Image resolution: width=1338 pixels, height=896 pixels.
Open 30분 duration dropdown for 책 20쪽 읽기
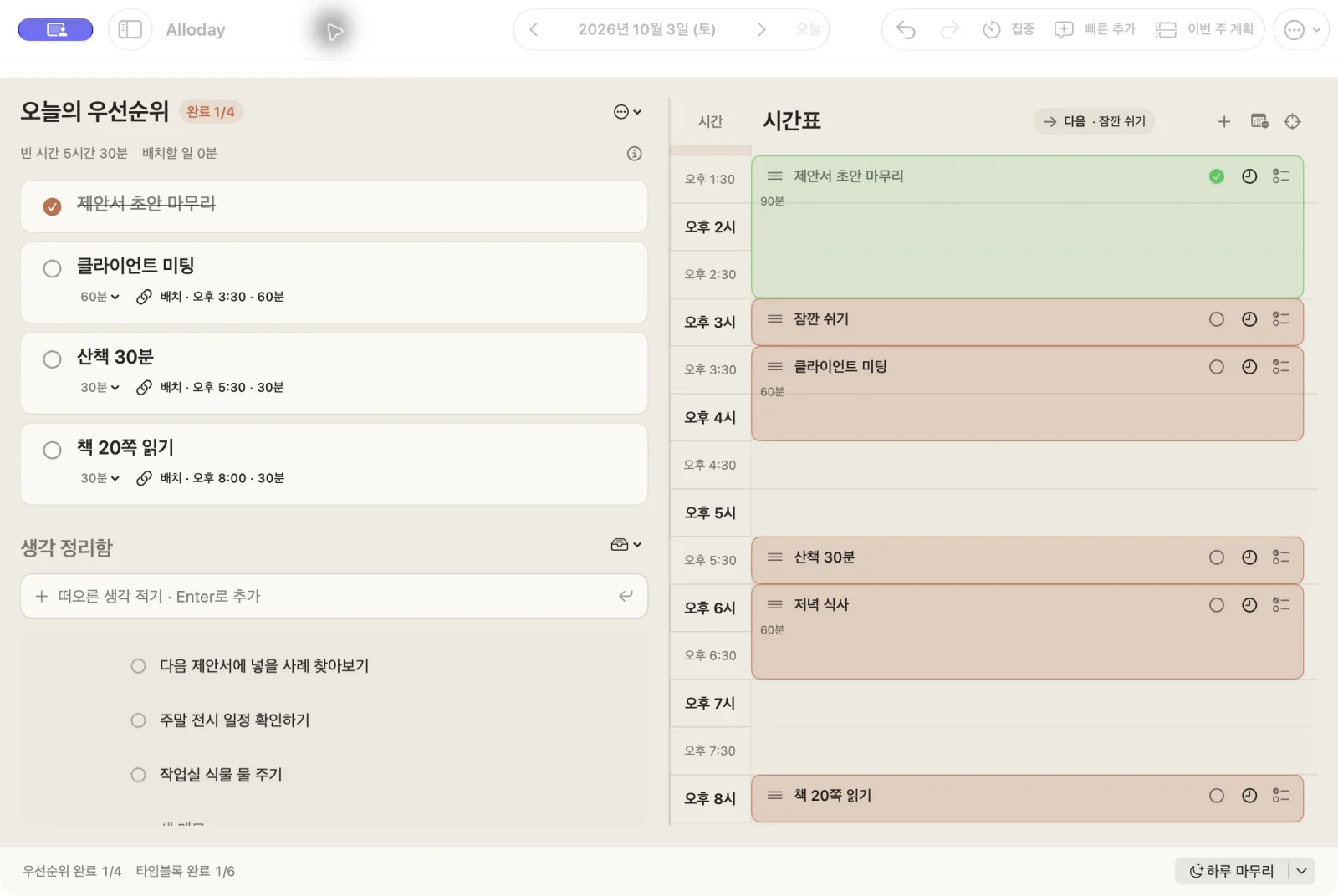(x=100, y=478)
